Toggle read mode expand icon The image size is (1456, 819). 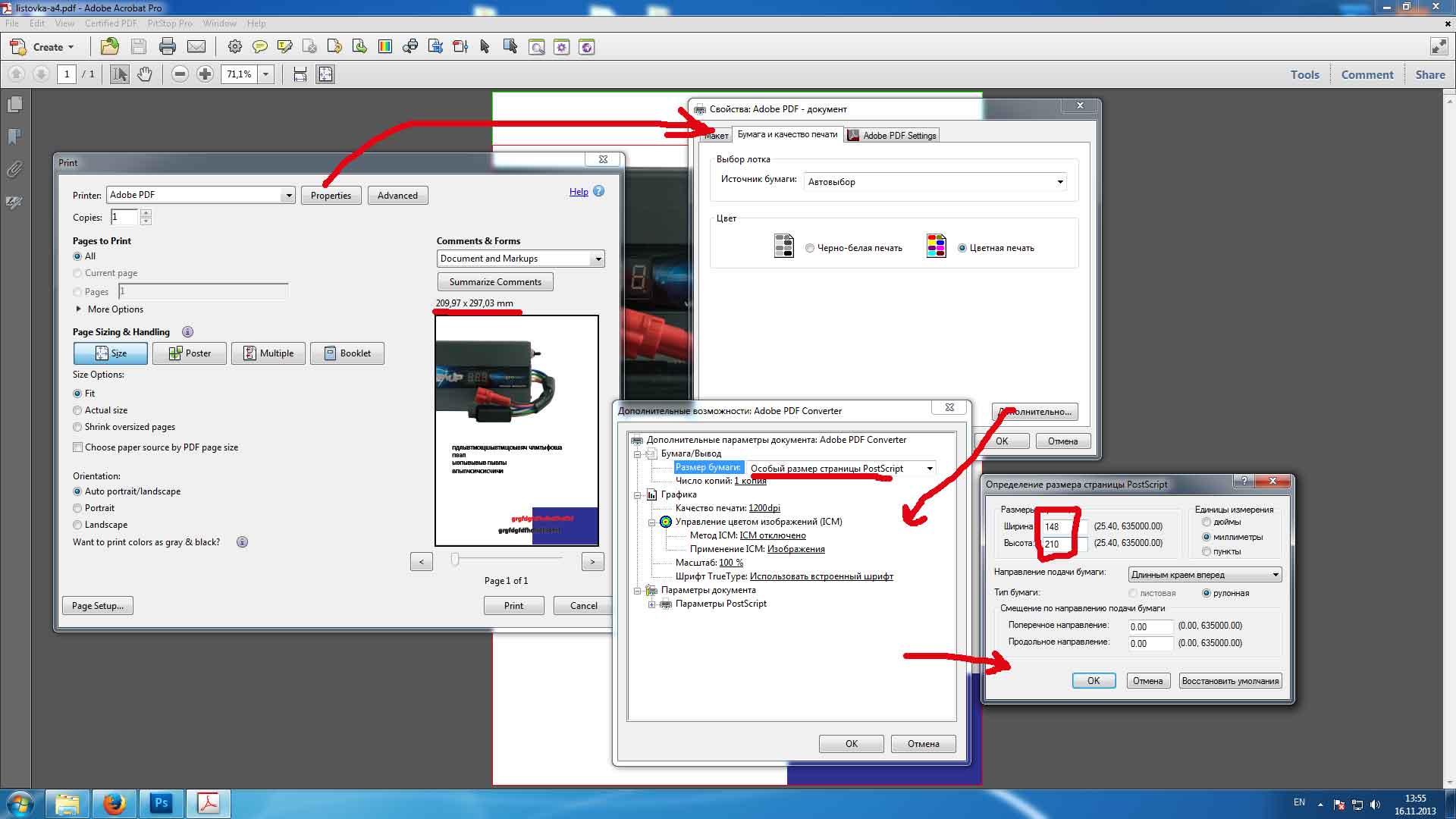click(x=1439, y=47)
